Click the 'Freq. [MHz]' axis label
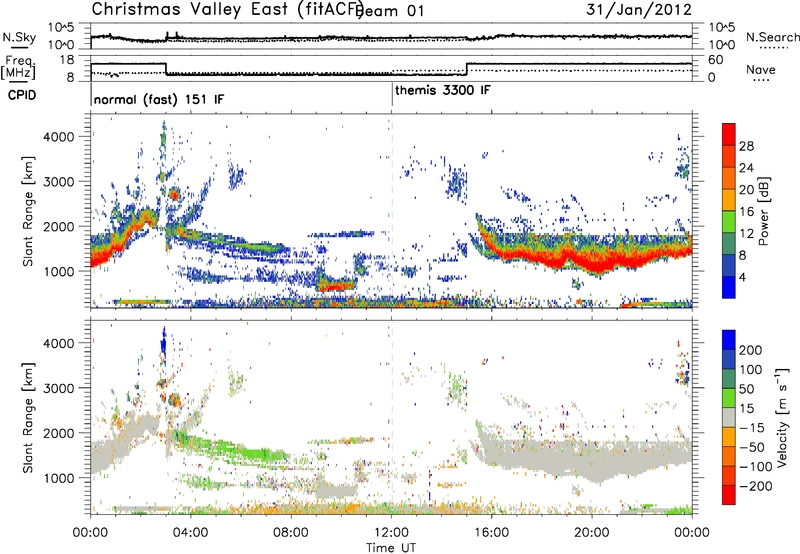This screenshot has height=554, width=800. [x=18, y=68]
